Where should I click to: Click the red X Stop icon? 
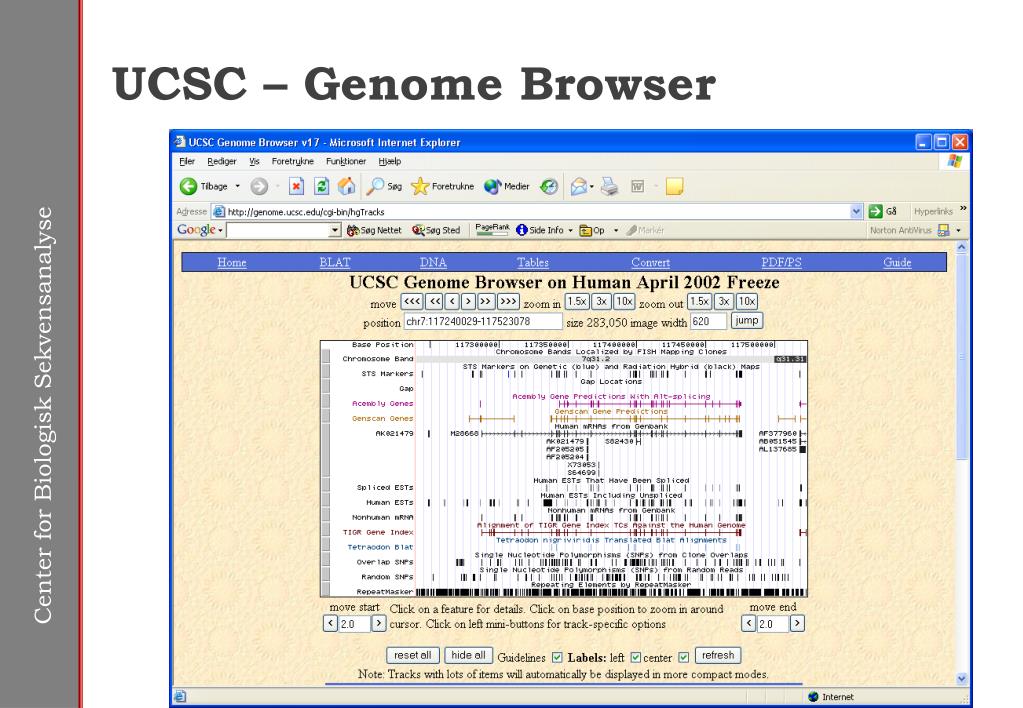coord(296,187)
